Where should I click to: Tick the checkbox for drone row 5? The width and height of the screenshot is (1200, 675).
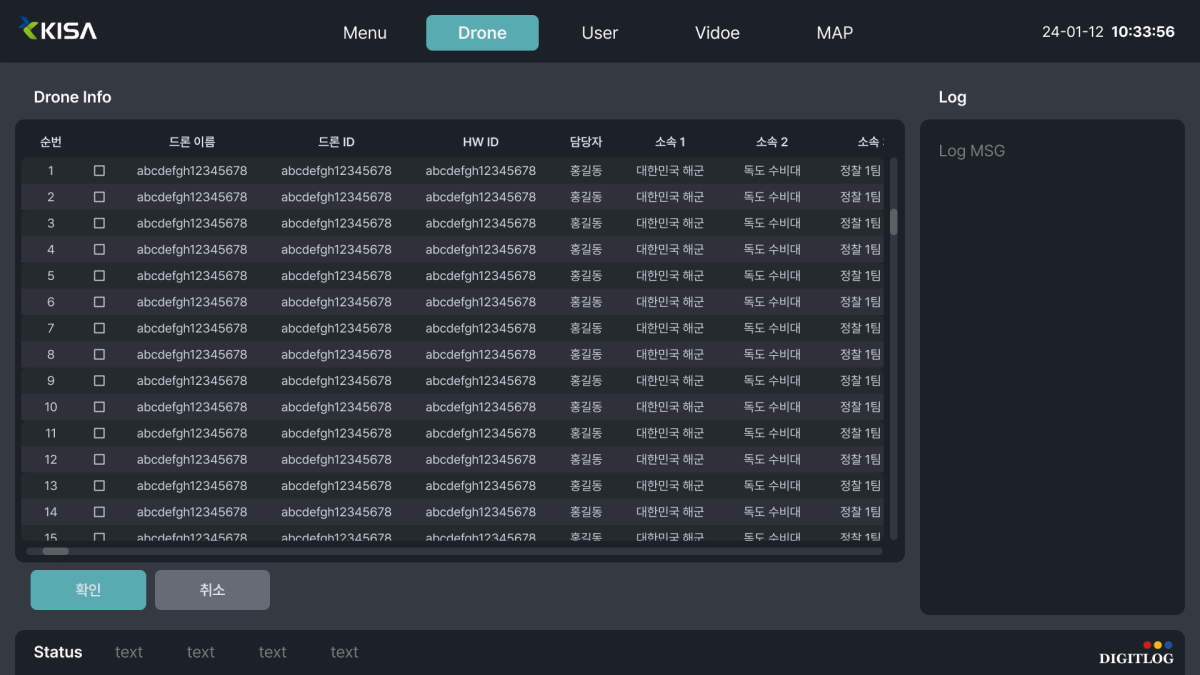click(x=99, y=276)
